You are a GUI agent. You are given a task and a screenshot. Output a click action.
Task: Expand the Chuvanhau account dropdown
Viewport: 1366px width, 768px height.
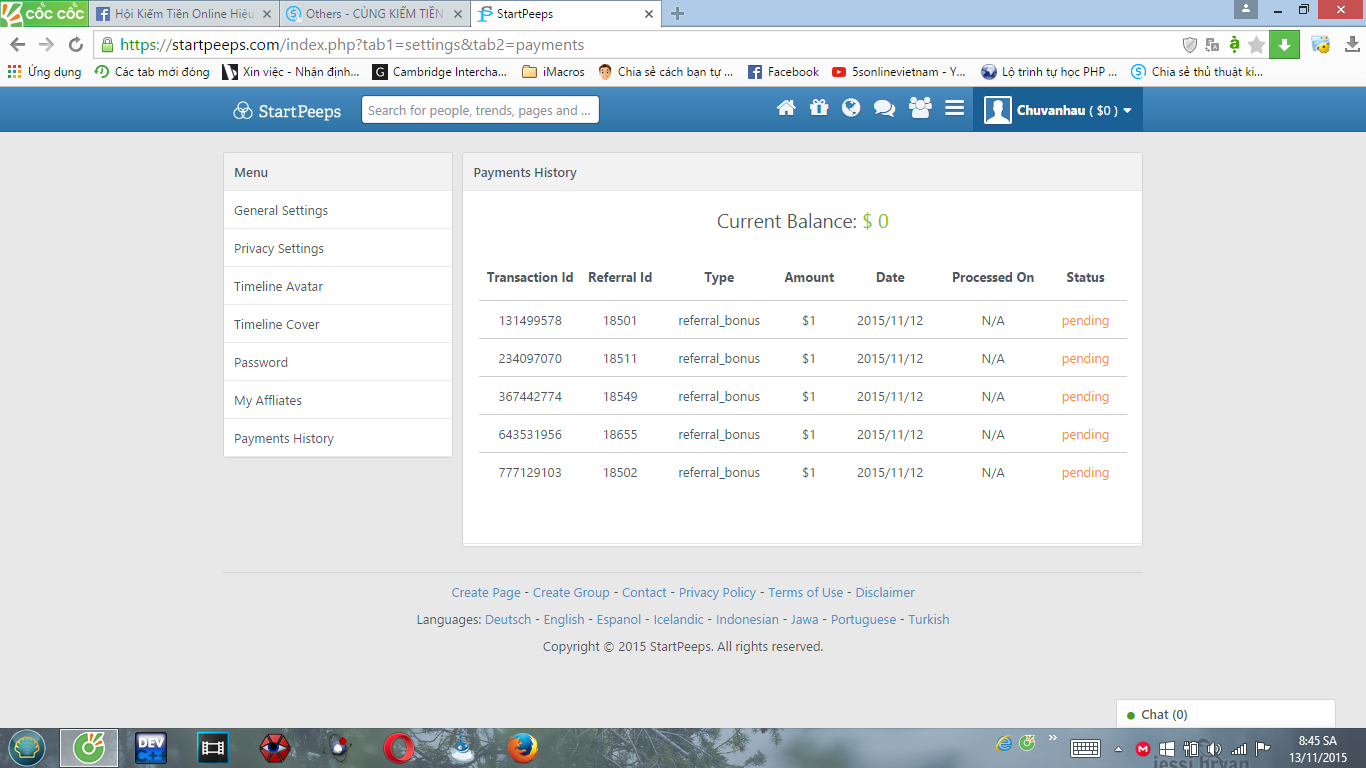tap(1058, 110)
